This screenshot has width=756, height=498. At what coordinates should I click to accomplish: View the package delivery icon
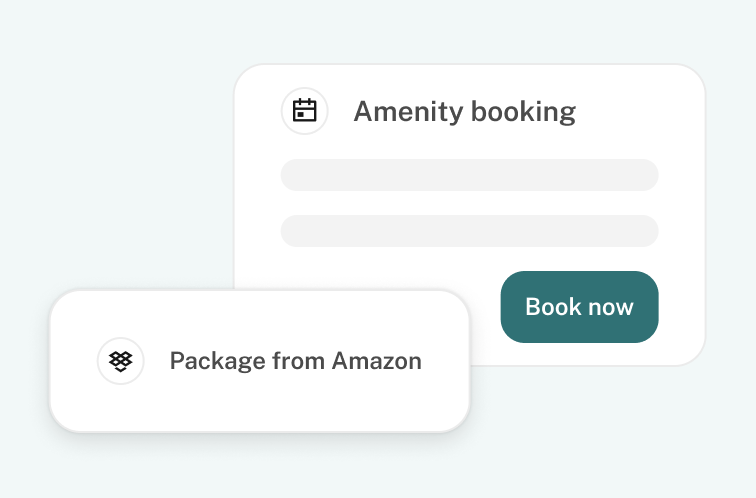pos(121,361)
